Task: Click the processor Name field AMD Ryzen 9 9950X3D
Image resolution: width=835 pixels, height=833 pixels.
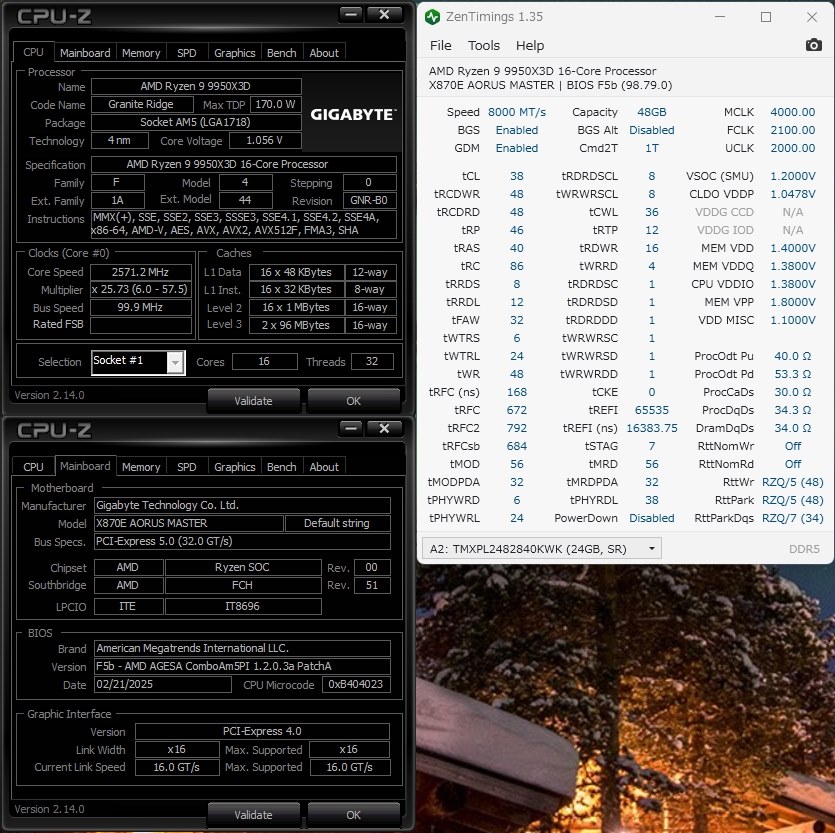Action: (x=196, y=86)
